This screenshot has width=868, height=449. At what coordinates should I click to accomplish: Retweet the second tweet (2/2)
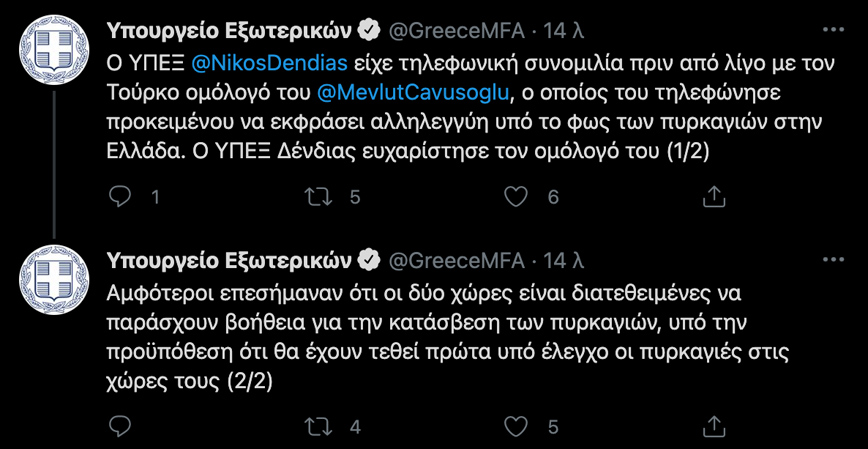[319, 426]
